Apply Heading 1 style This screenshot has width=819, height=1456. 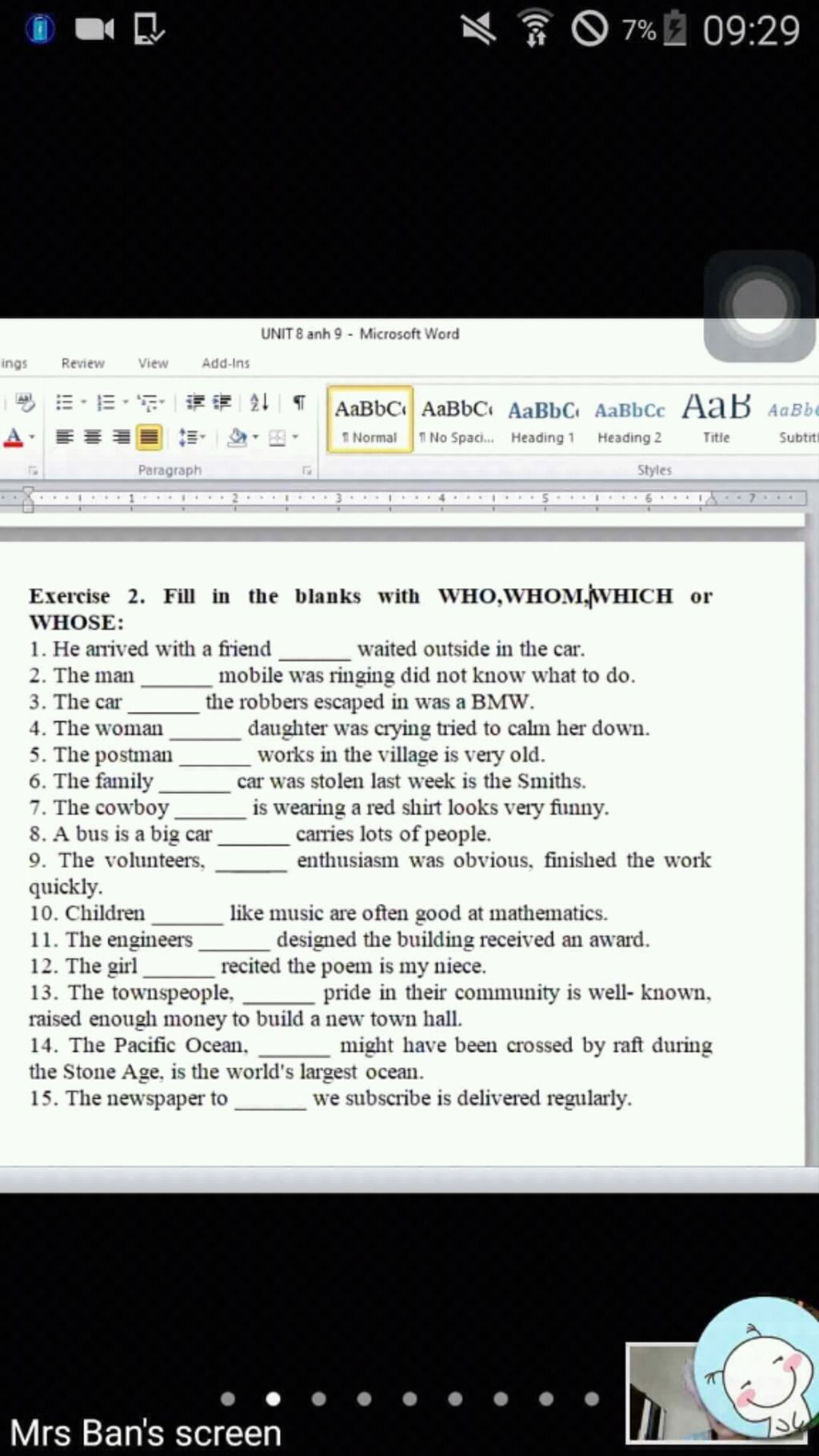(543, 419)
